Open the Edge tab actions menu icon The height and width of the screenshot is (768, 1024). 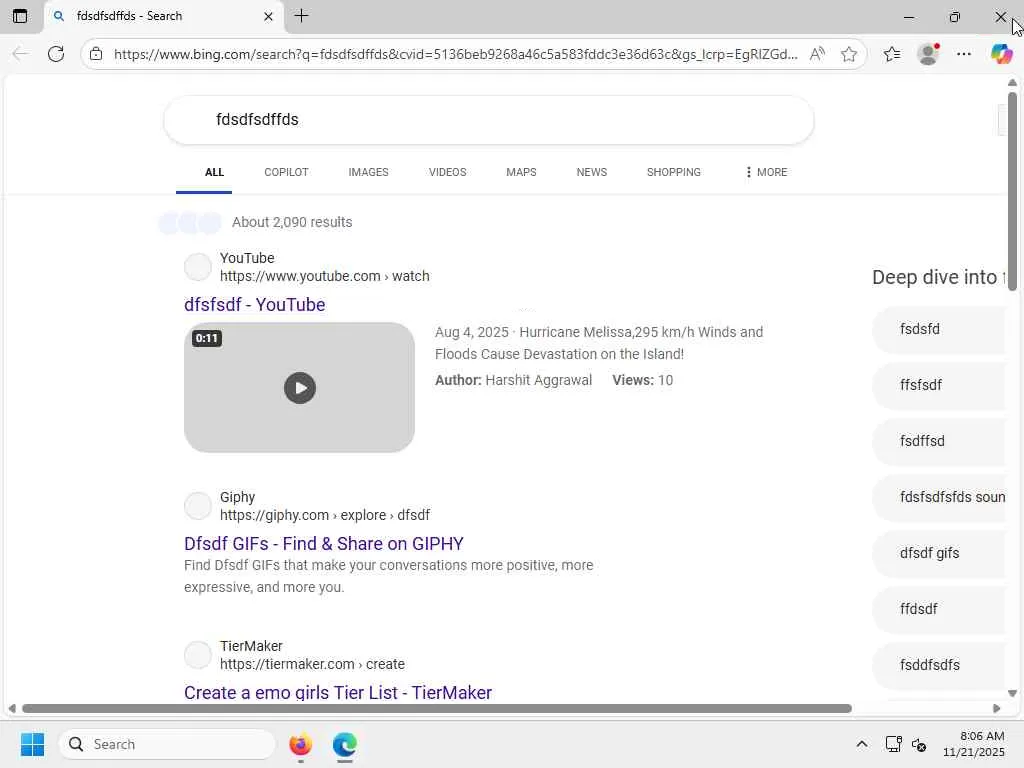coord(20,16)
